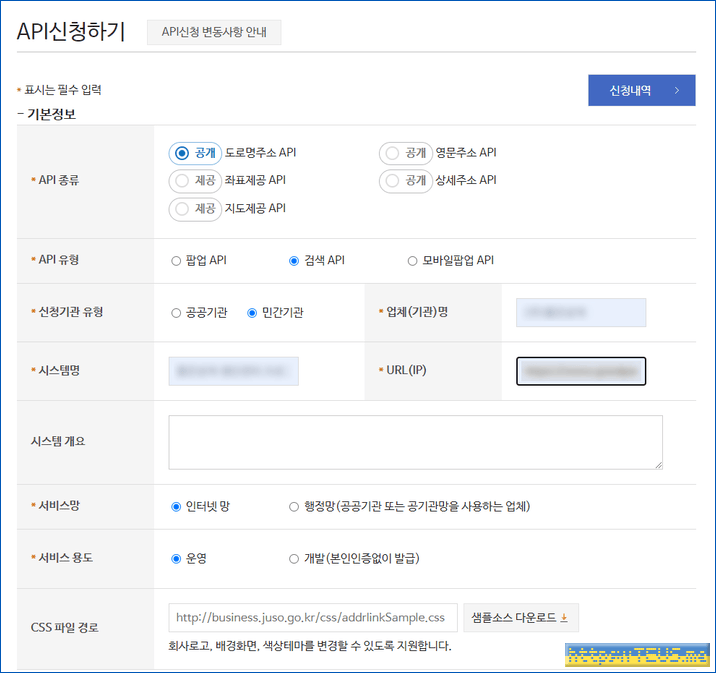
Task: Select 검색 API as the API type
Action: tap(294, 261)
